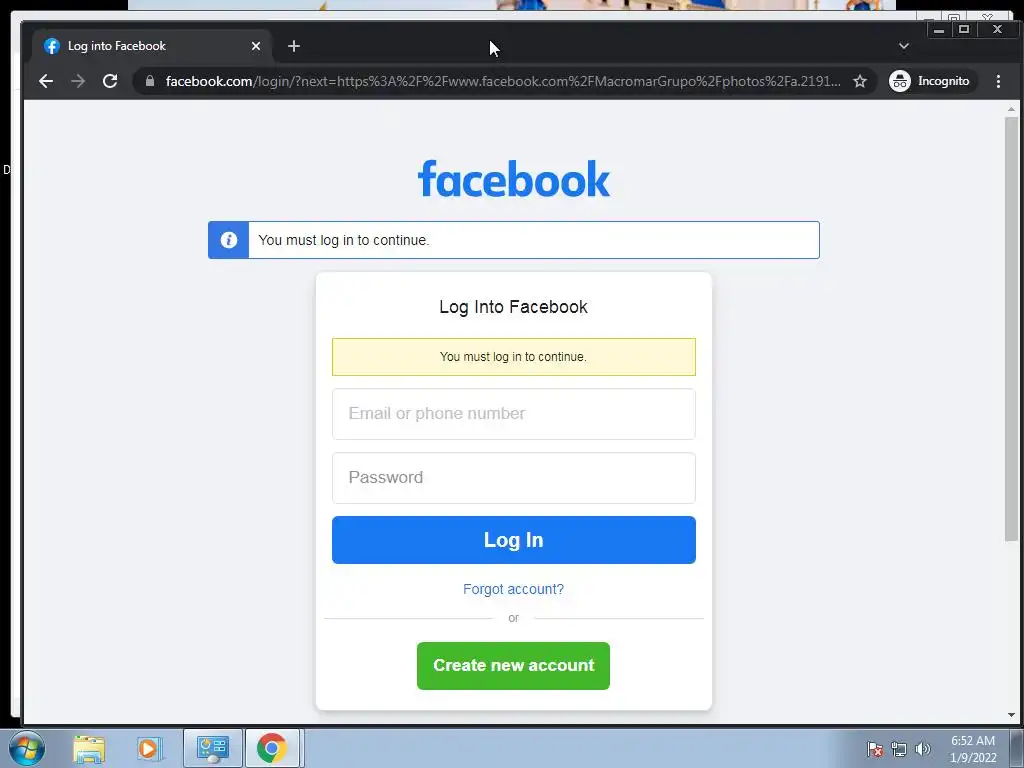Click the Action Center flag tray icon
Viewport: 1024px width, 768px height.
(875, 749)
